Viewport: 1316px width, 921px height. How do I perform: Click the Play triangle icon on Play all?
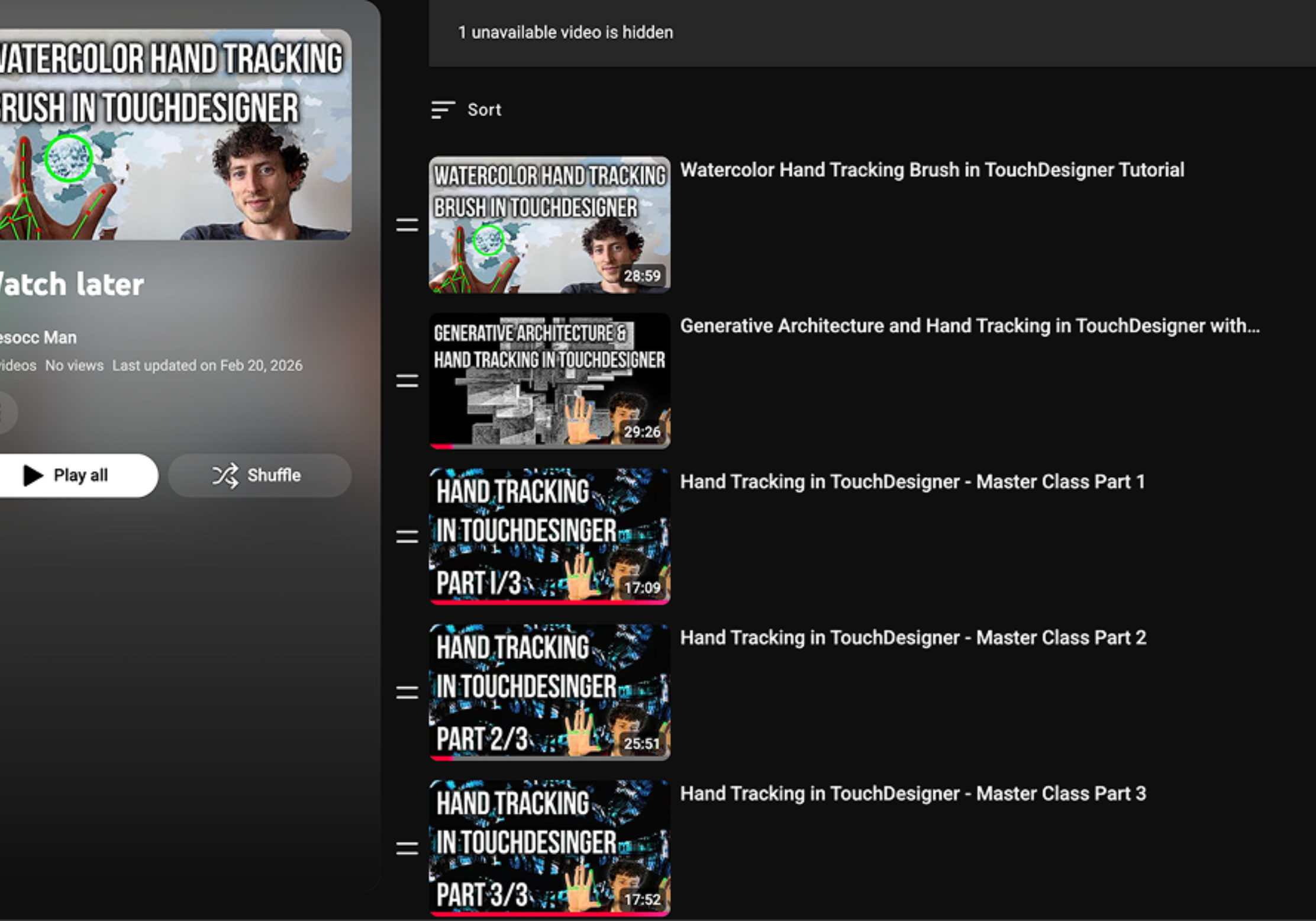point(34,474)
